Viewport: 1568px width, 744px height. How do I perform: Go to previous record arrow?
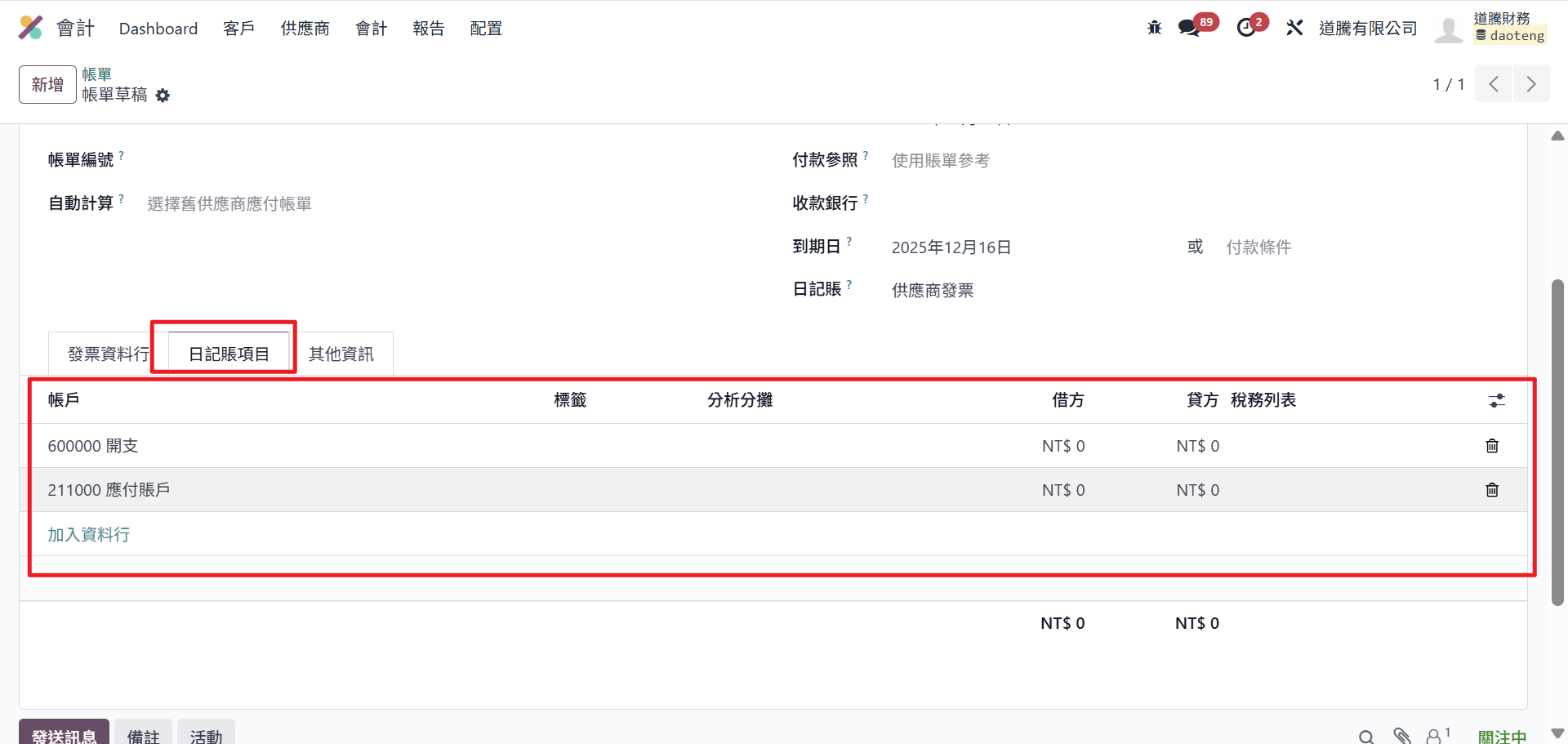1494,84
